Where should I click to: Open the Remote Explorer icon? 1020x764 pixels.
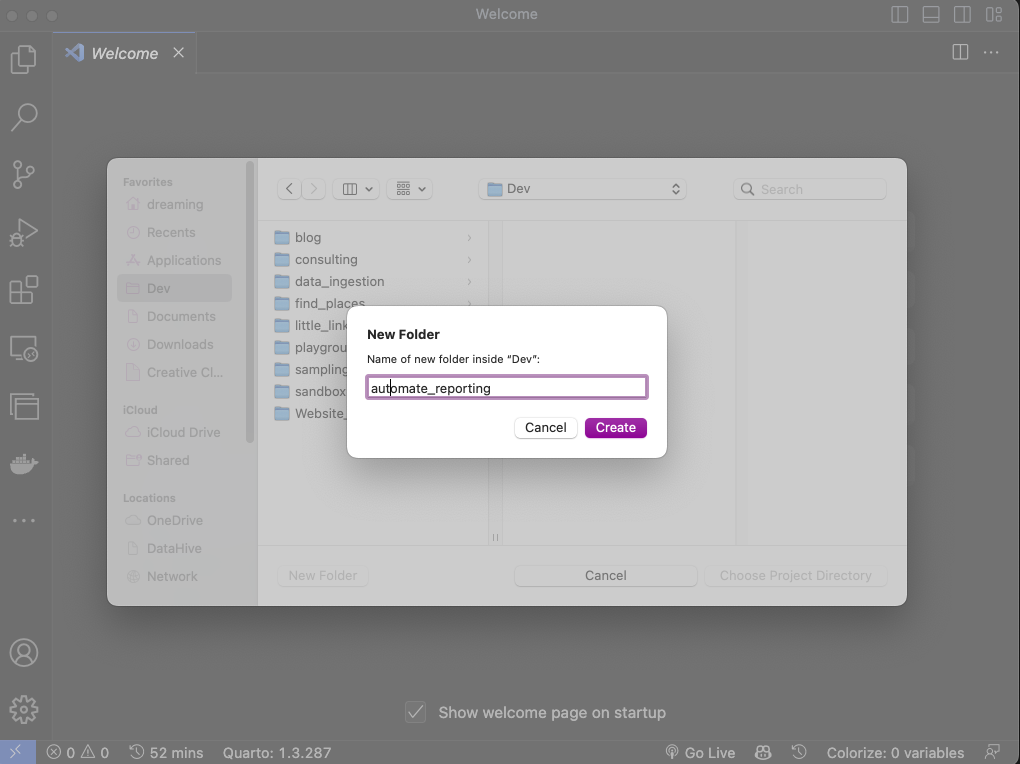click(x=24, y=349)
